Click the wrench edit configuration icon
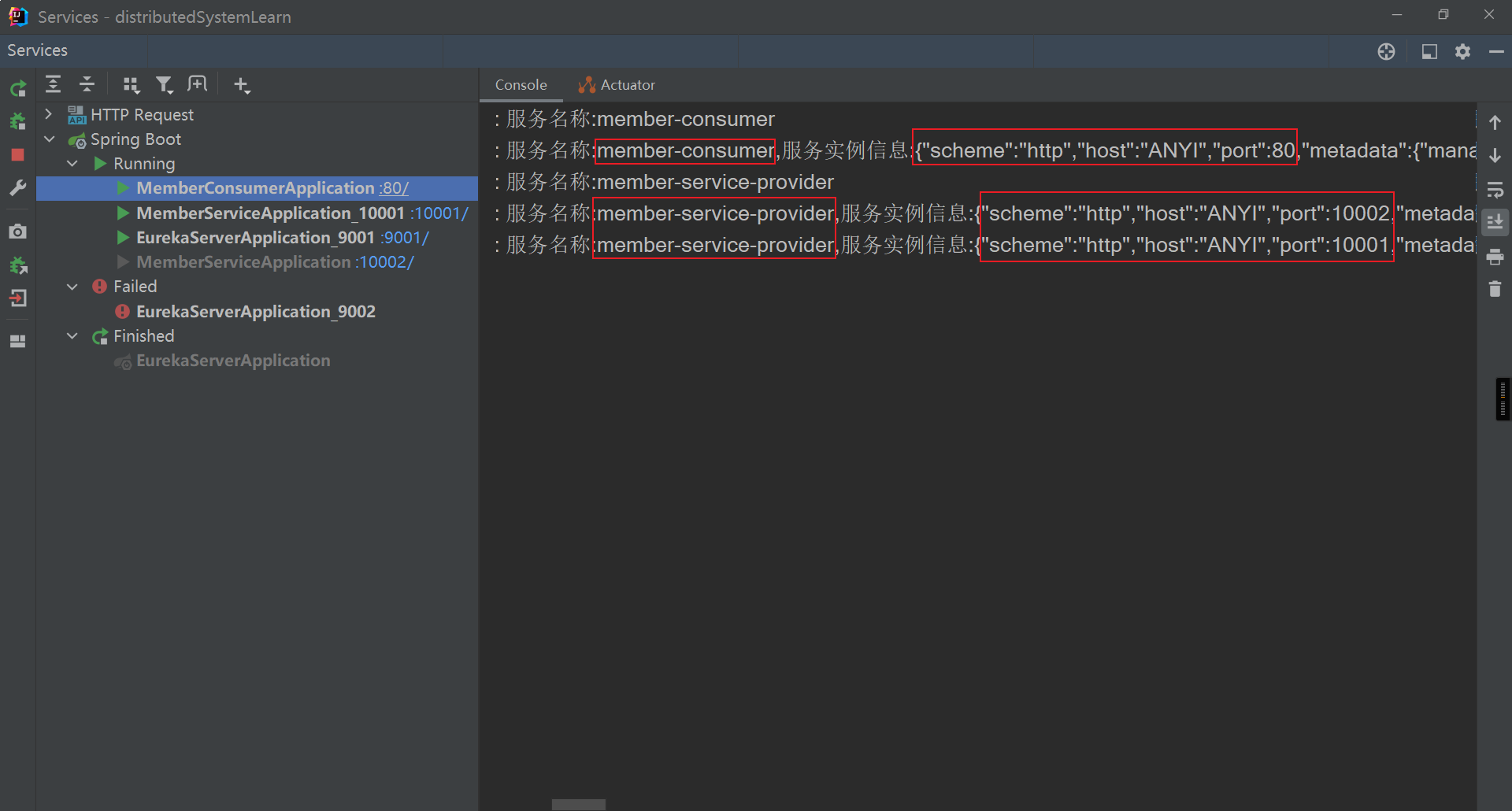Image resolution: width=1512 pixels, height=811 pixels. tap(17, 188)
